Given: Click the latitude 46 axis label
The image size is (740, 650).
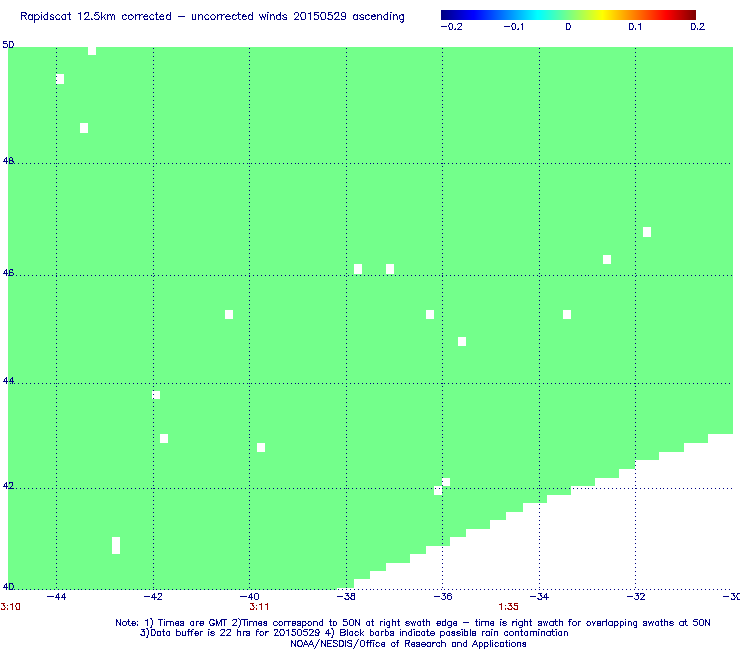Looking at the screenshot, I should point(8,273).
